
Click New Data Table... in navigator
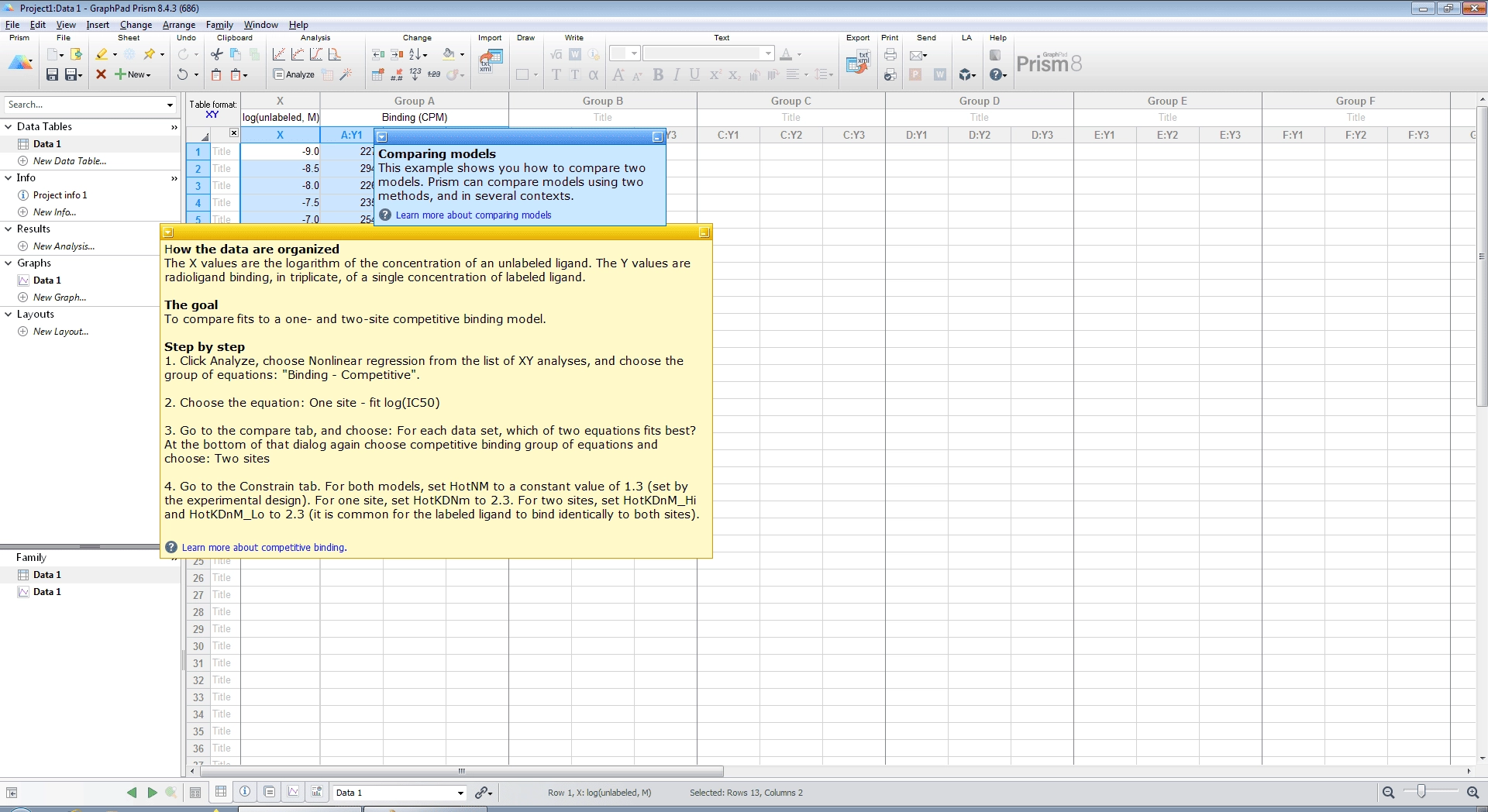point(70,161)
